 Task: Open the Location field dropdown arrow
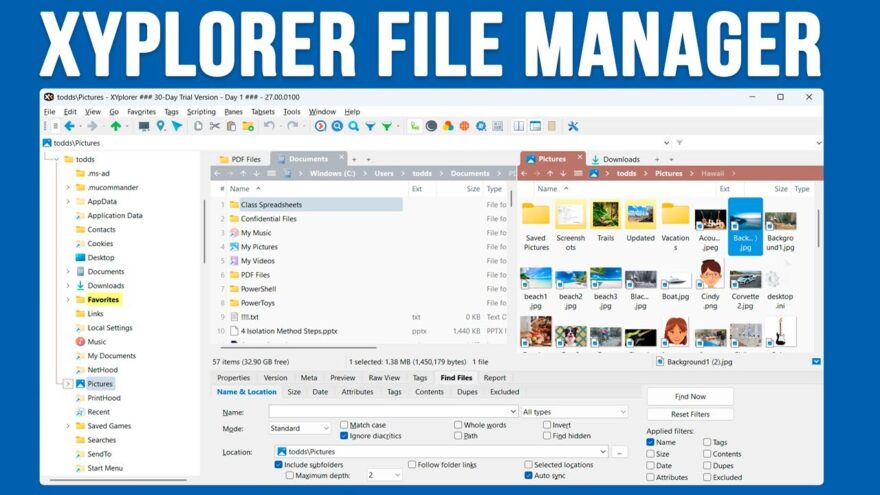tap(603, 452)
